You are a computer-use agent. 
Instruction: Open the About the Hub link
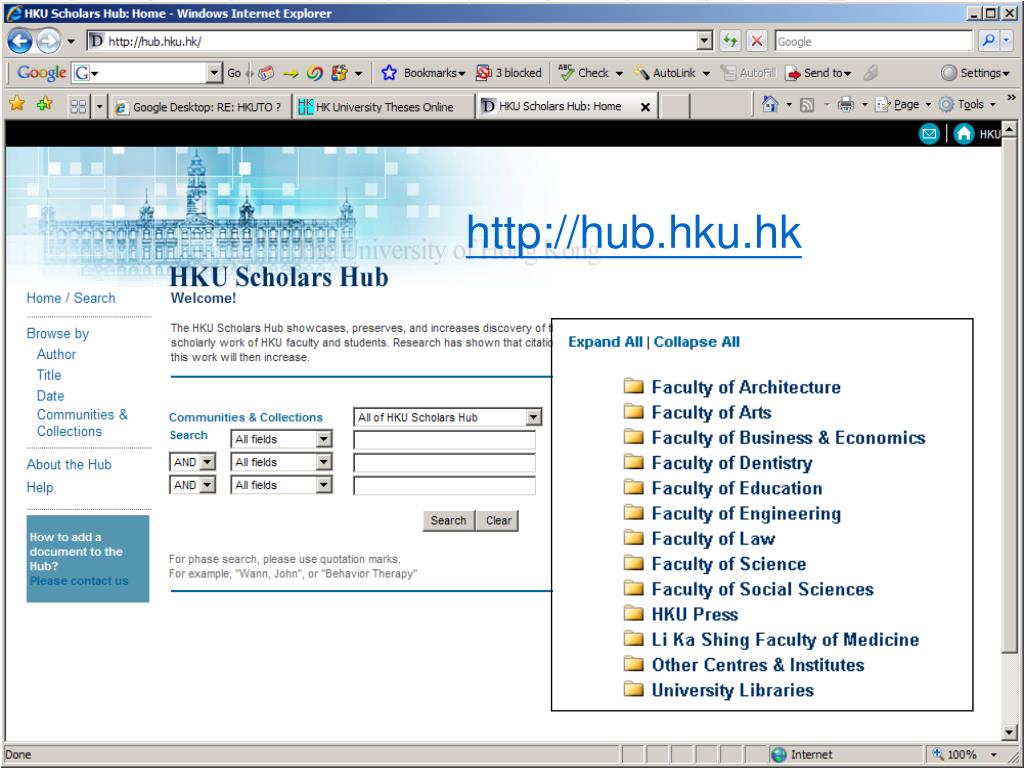click(x=69, y=464)
